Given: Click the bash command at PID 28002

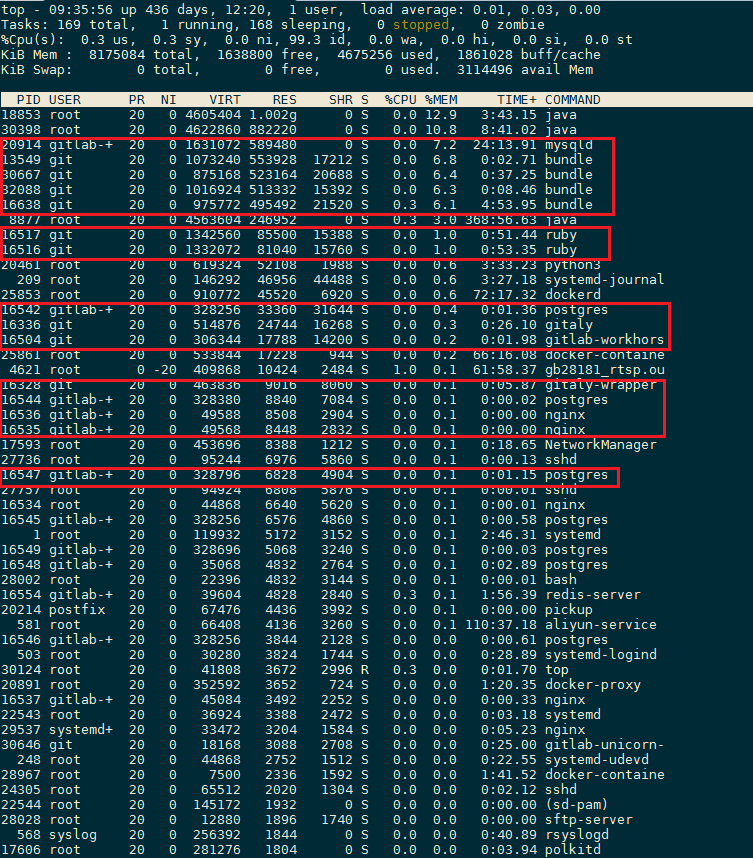Looking at the screenshot, I should tap(560, 580).
